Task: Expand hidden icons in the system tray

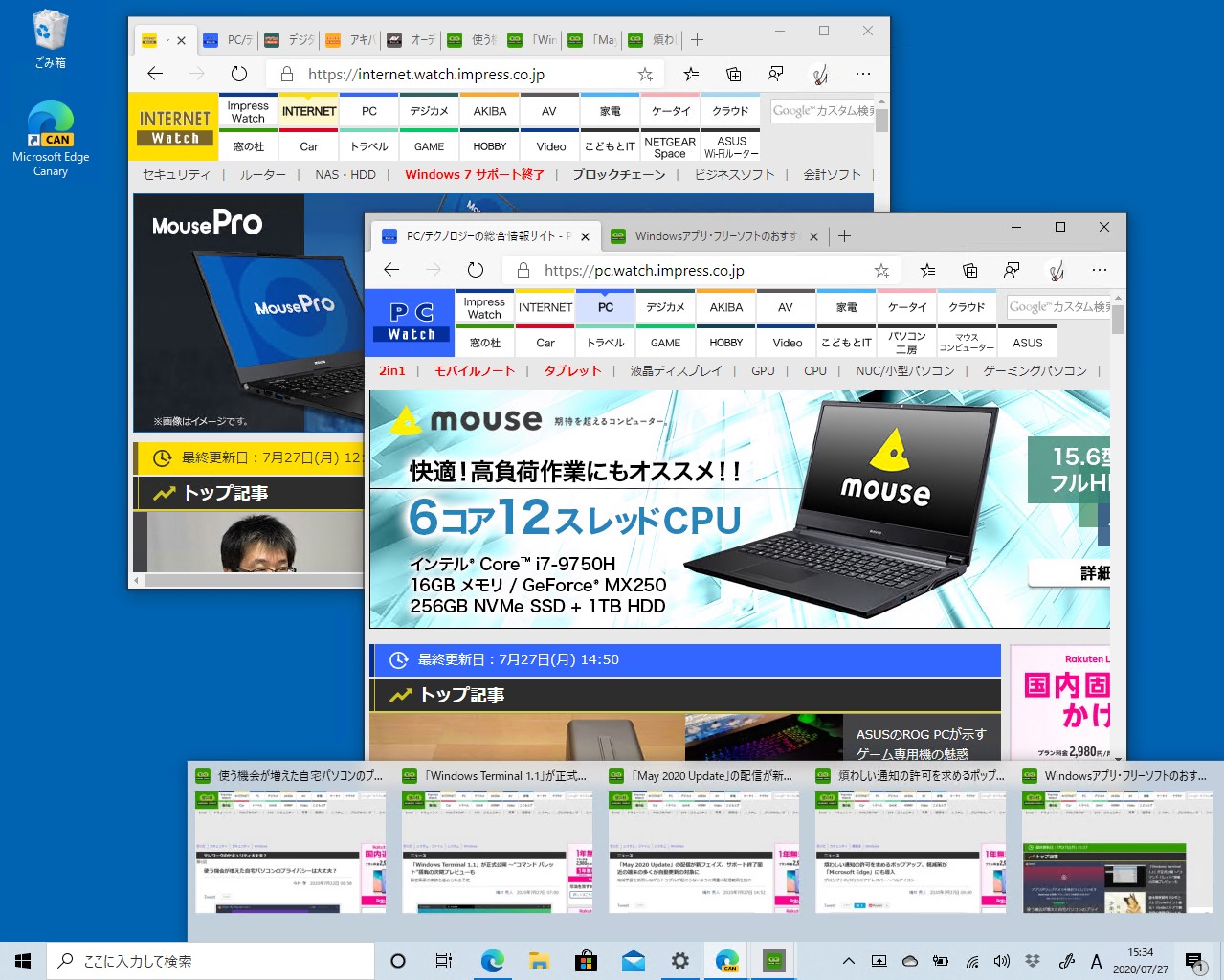Action: tap(848, 961)
